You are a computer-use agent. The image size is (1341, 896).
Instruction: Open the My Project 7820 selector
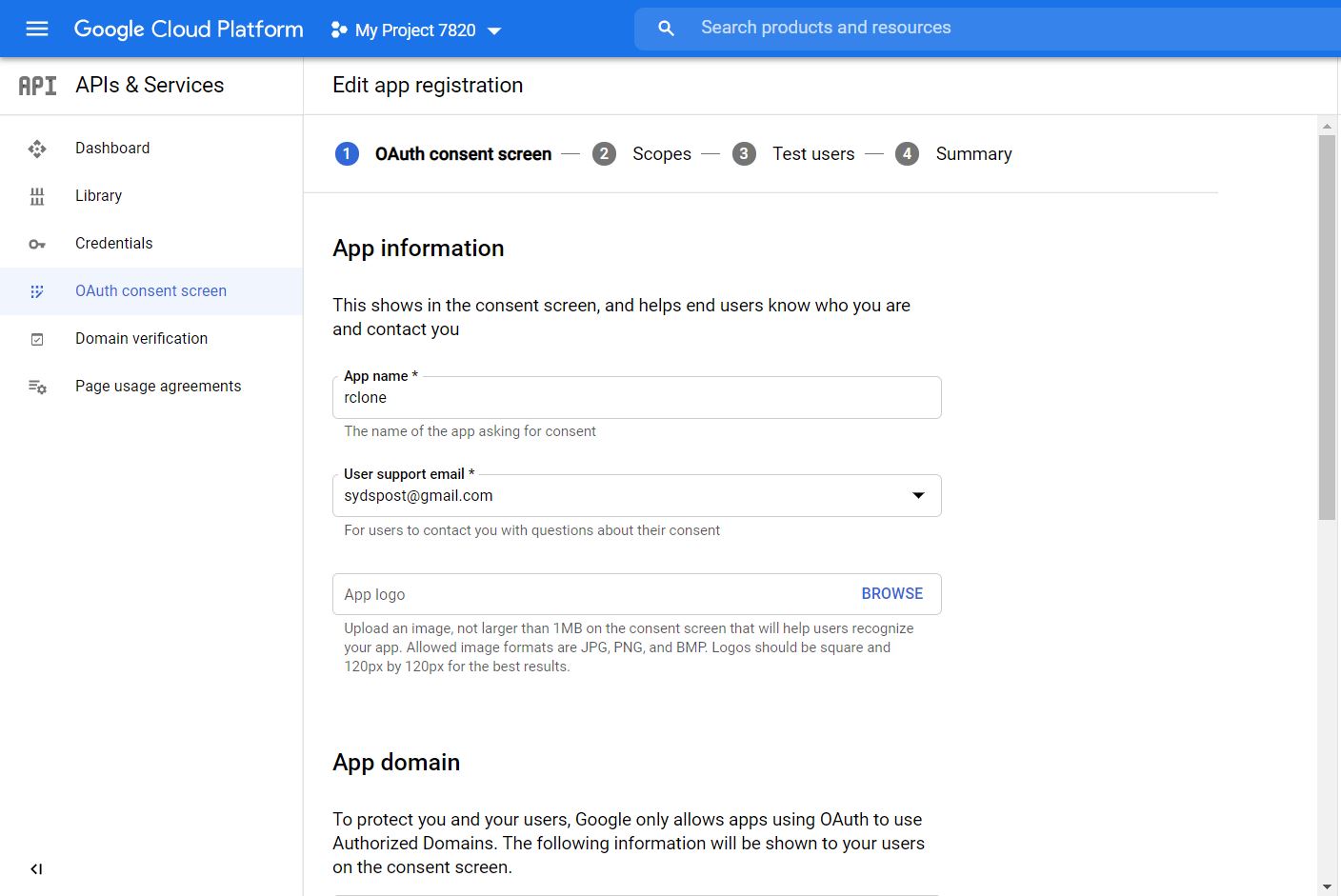coord(415,30)
